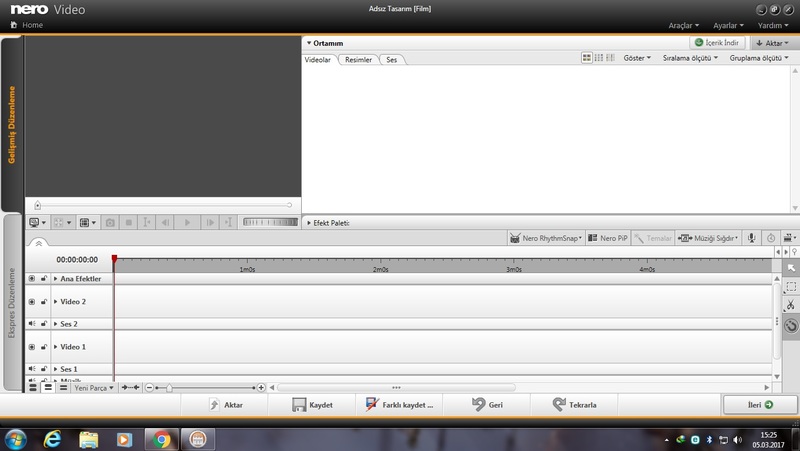Step forward one frame in preview

tap(210, 222)
